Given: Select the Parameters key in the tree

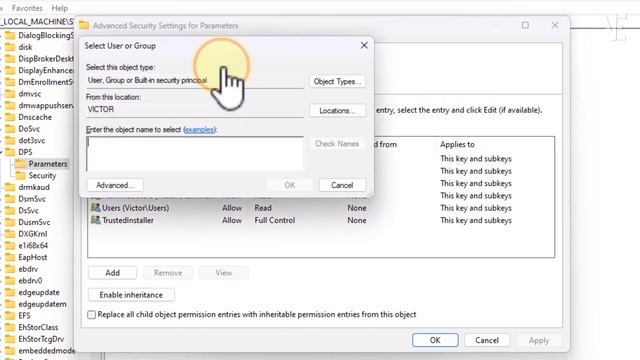Looking at the screenshot, I should (x=48, y=164).
